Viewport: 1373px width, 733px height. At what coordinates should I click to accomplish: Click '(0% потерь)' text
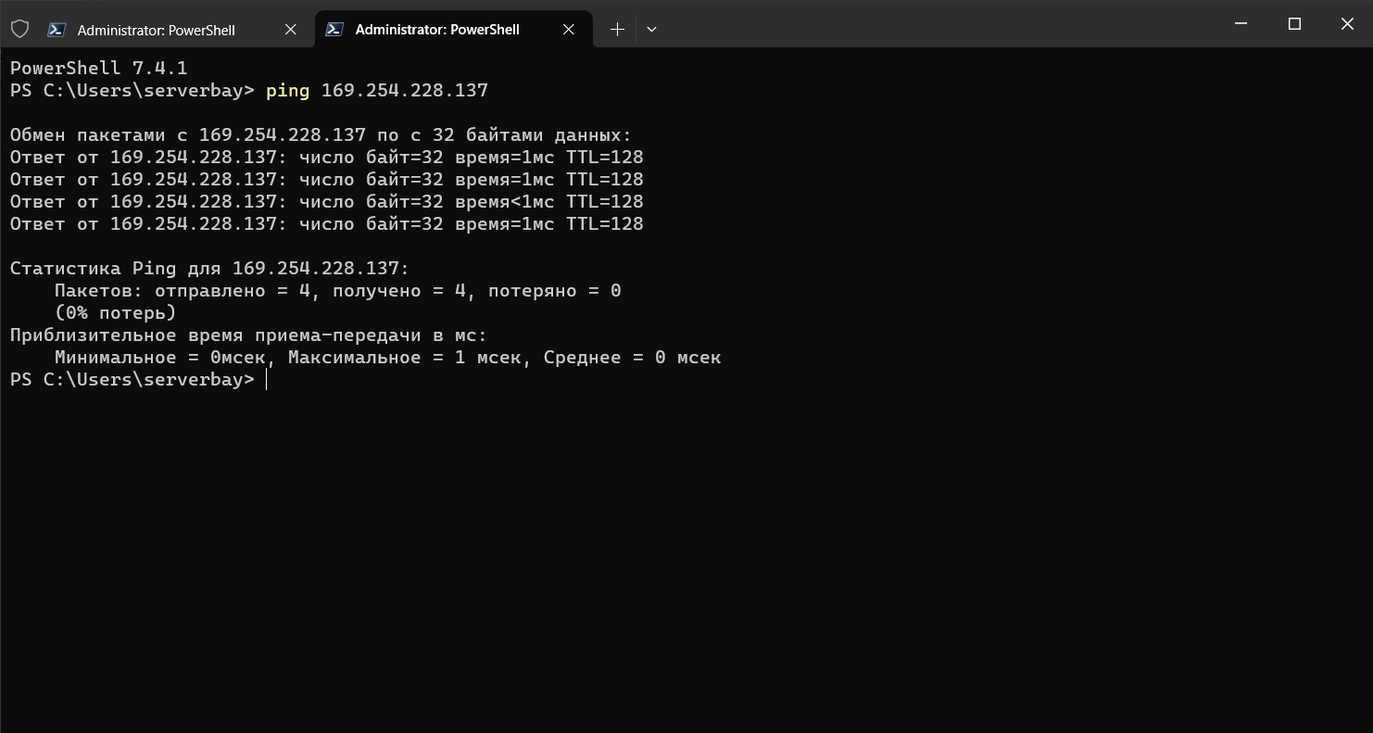point(116,312)
